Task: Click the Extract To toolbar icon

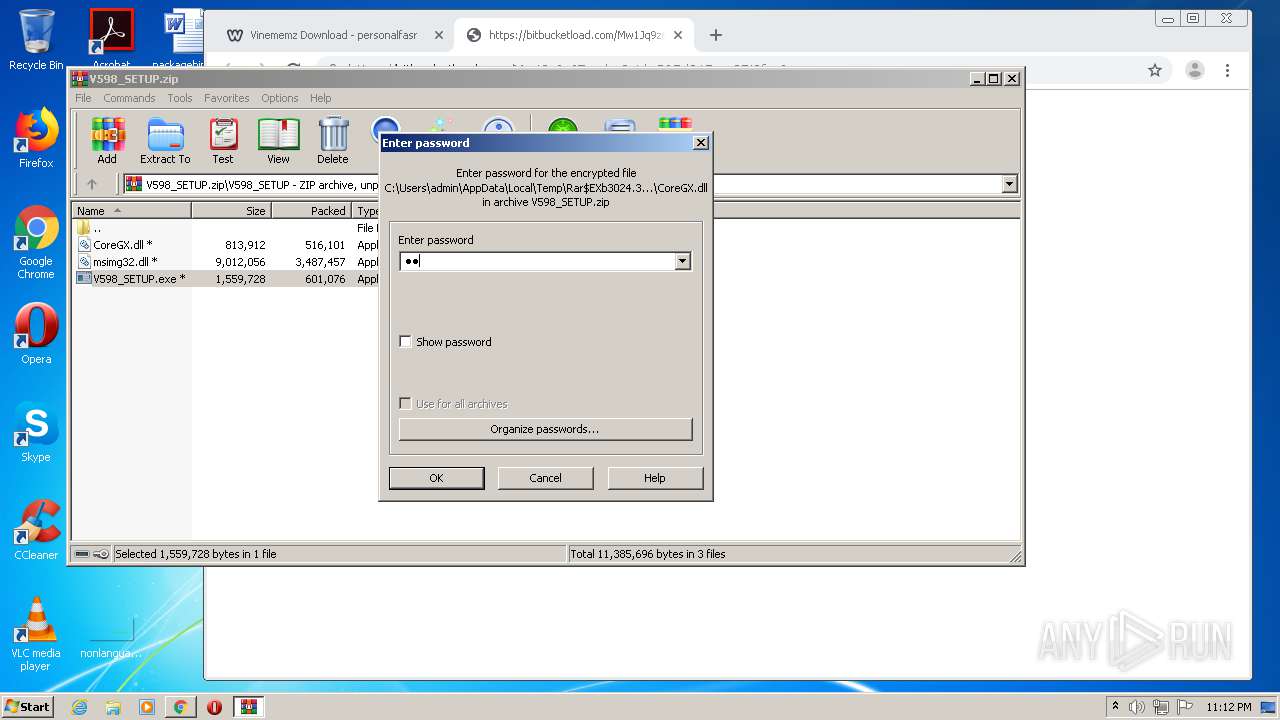Action: [165, 140]
